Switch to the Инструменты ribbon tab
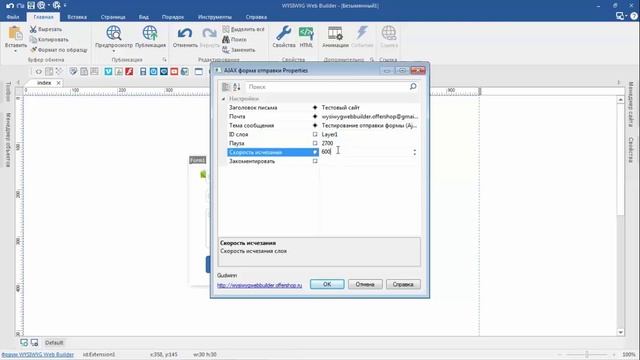The height and width of the screenshot is (360, 640). 215,17
